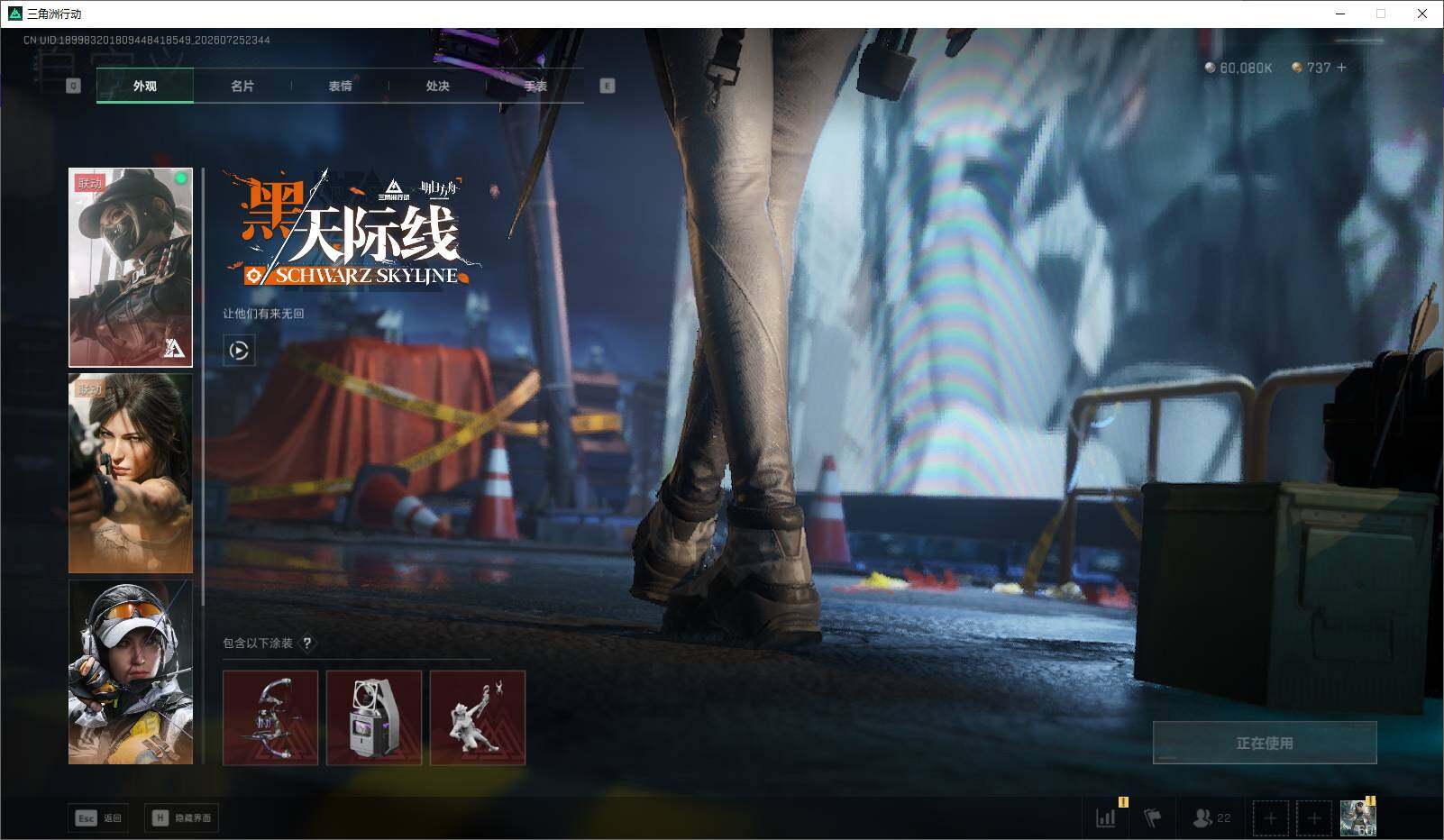Open the 包含以下涂装 help question mark
This screenshot has height=840, width=1444.
click(x=307, y=643)
